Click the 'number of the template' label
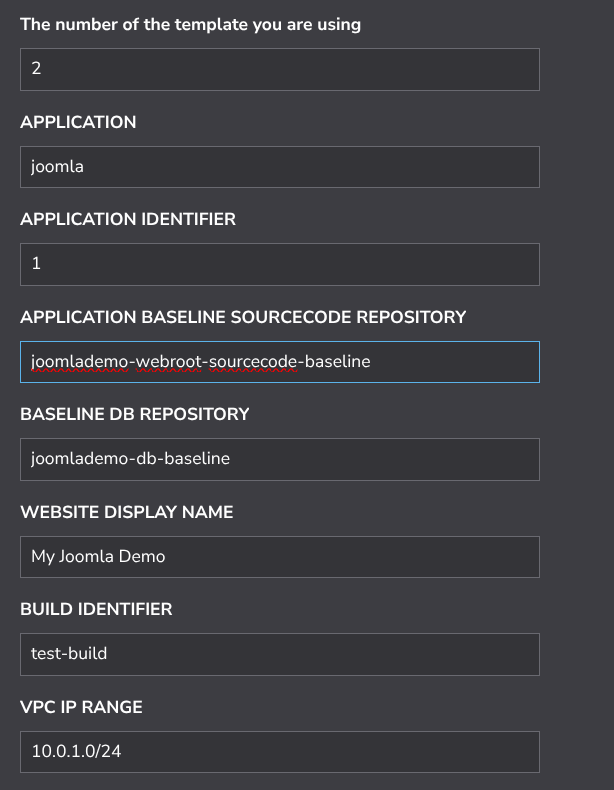The width and height of the screenshot is (614, 790). pos(190,24)
